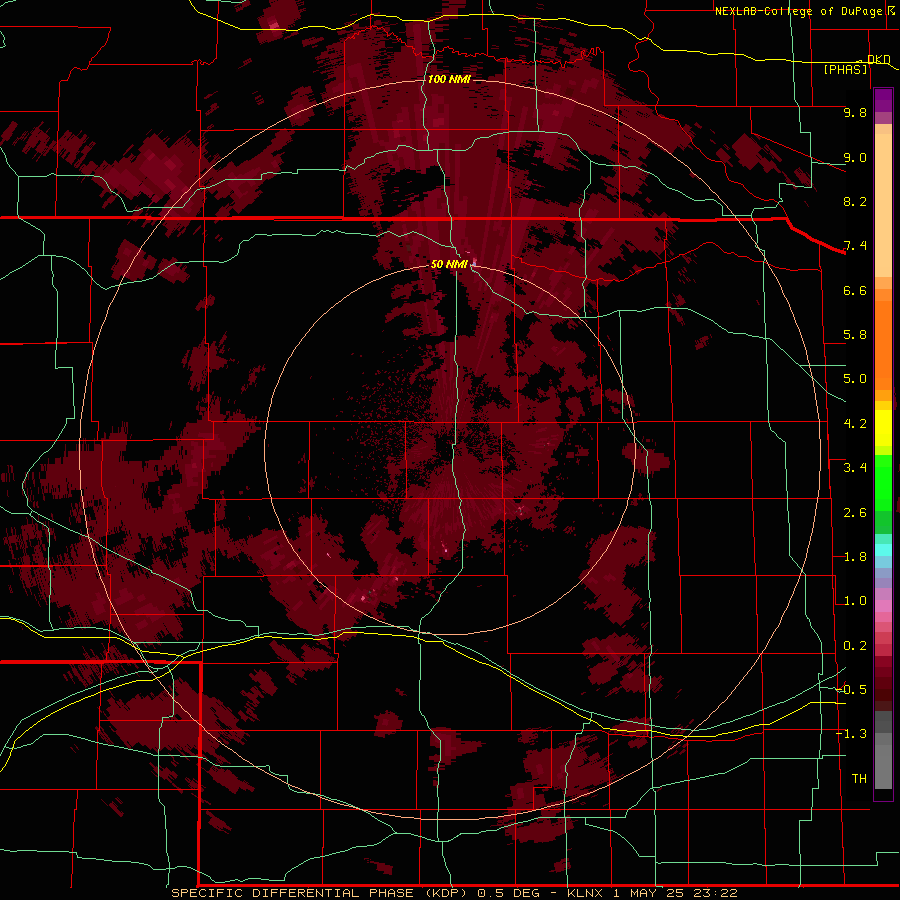Click the 9.0 scale value
Image resolution: width=900 pixels, height=900 pixels.
(855, 157)
